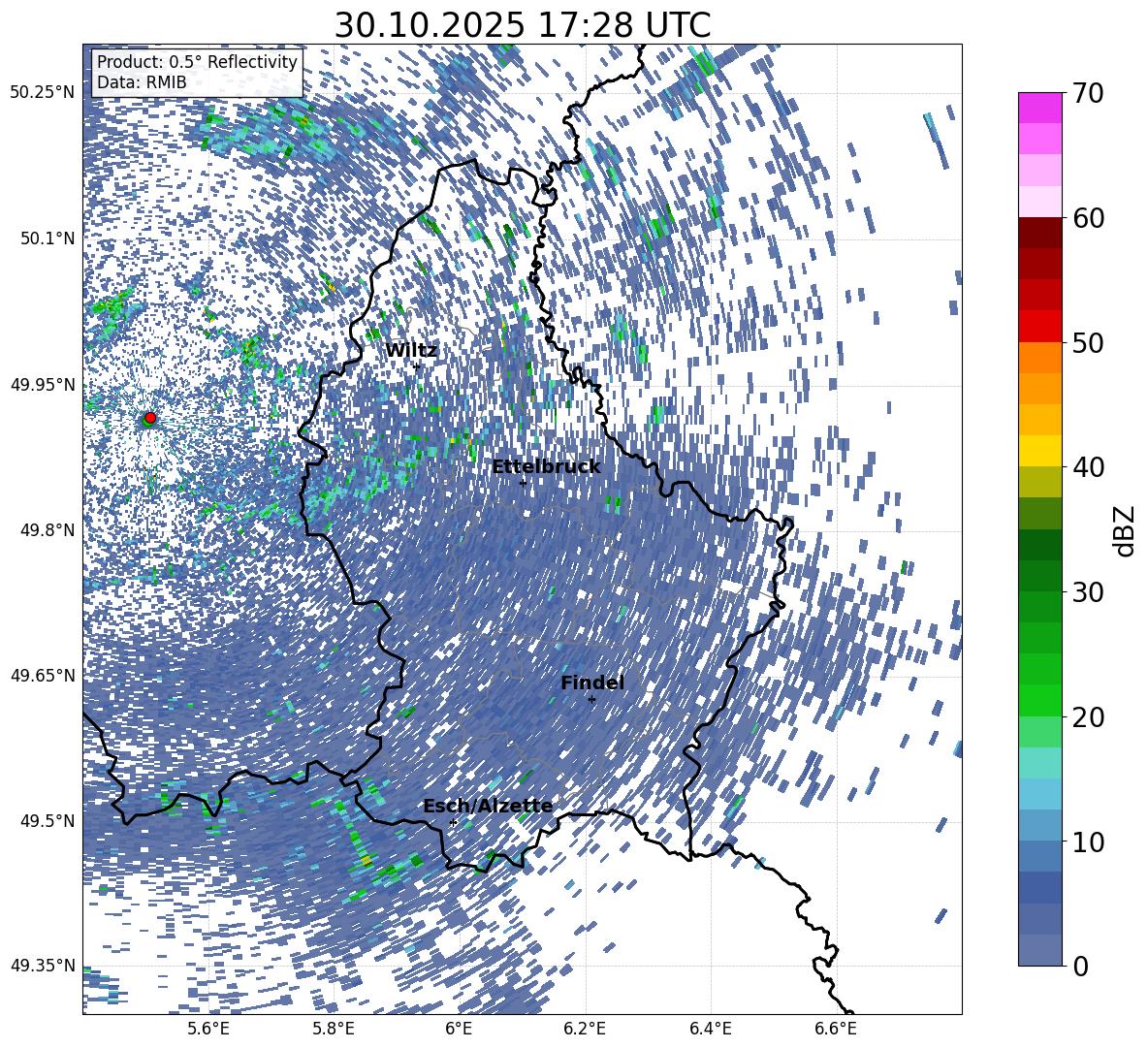This screenshot has height=1048, width=1148.
Task: Click the bright green swatch above the 20 tick
Action: (1040, 700)
